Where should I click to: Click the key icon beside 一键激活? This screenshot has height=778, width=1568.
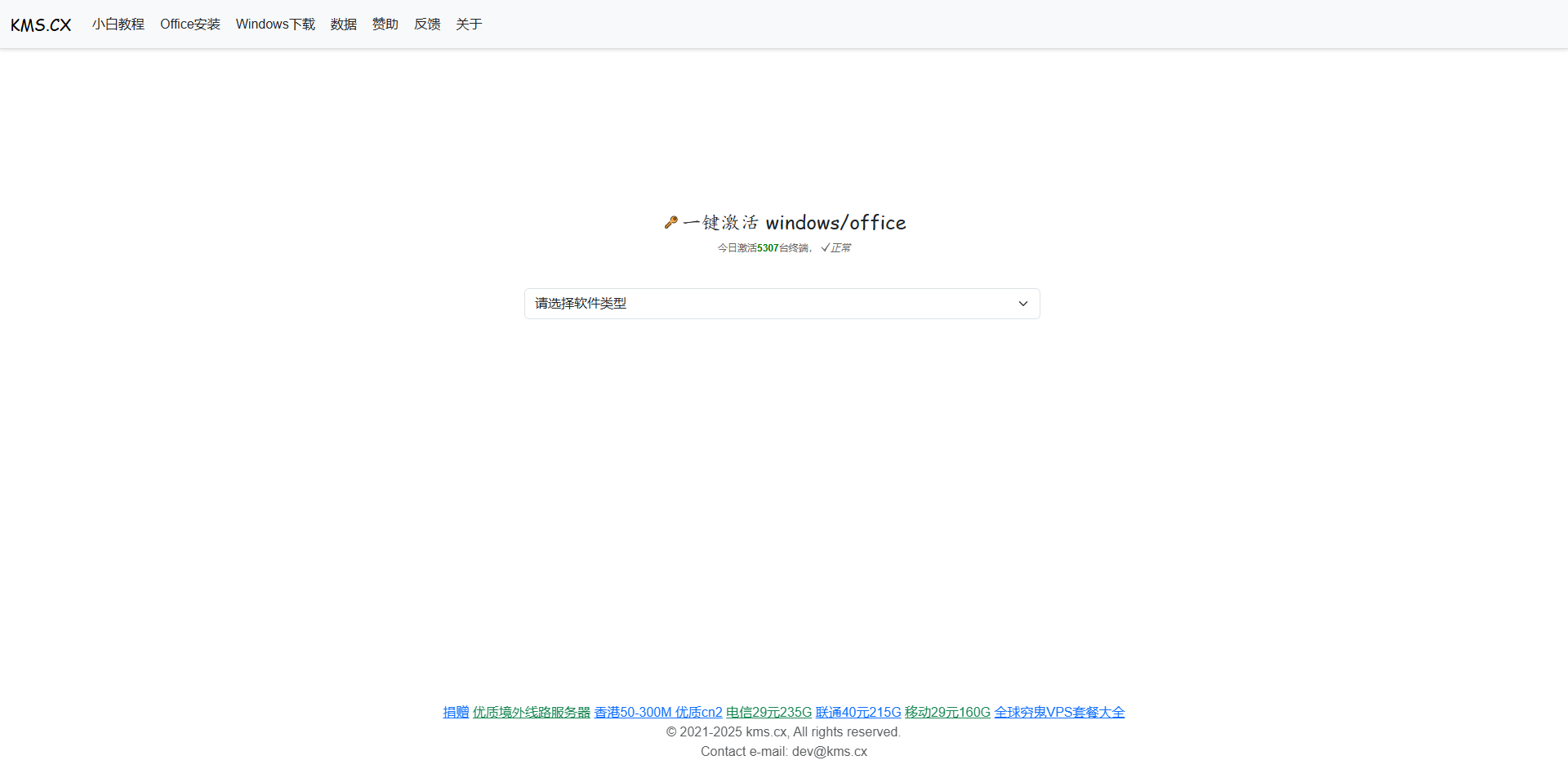pos(671,222)
